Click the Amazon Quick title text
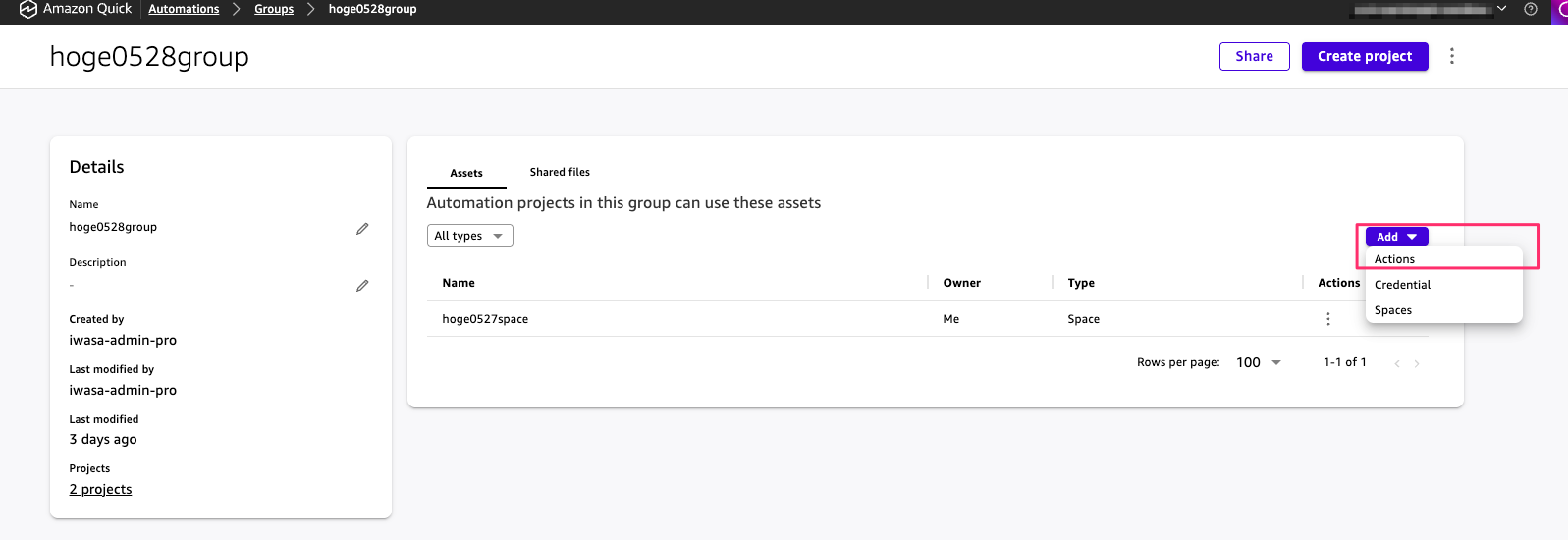Screen dimensions: 1568x540 (x=87, y=9)
